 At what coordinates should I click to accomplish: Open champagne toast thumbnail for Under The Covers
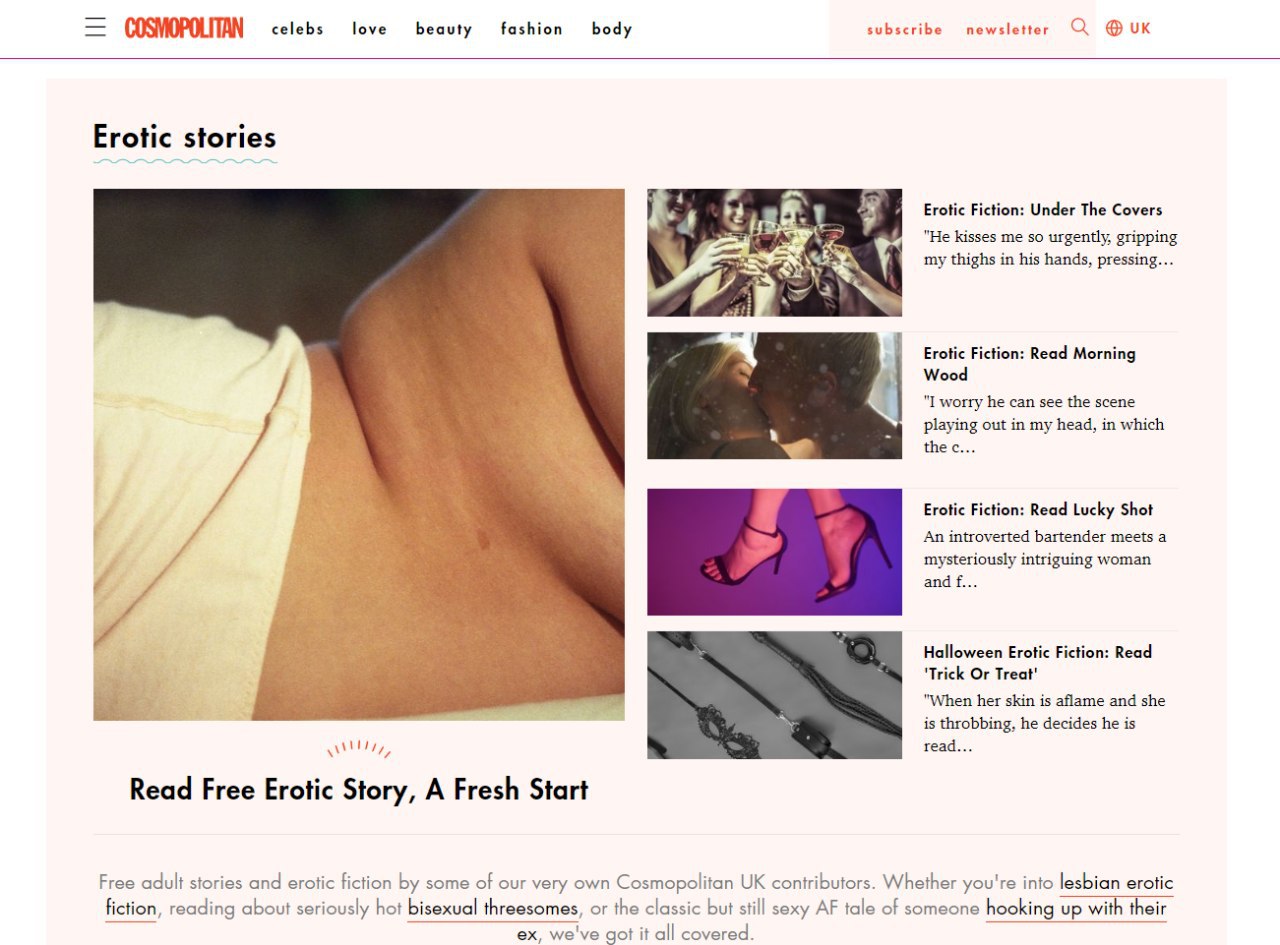pos(774,253)
